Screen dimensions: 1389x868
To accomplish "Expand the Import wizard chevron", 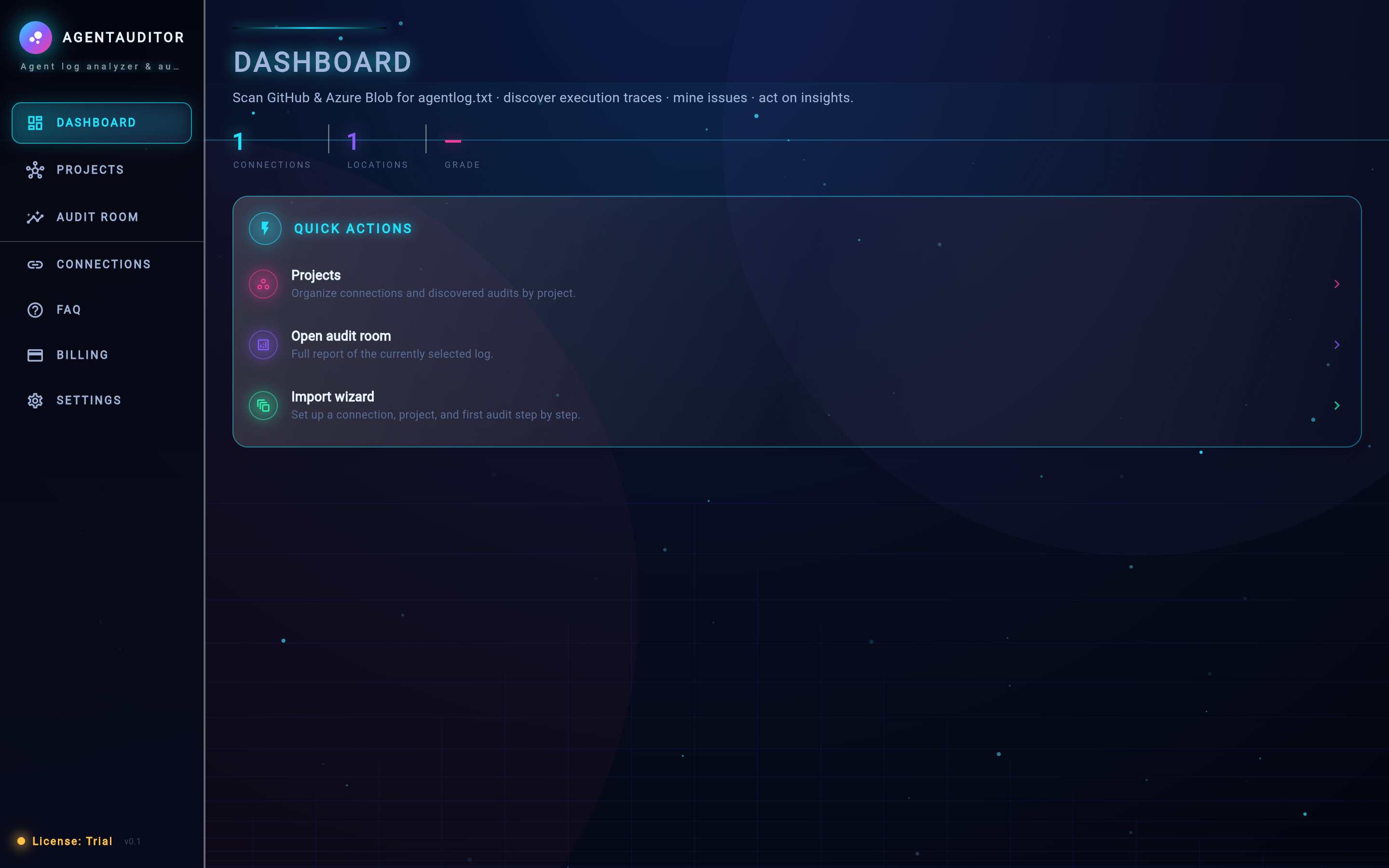I will (1337, 406).
